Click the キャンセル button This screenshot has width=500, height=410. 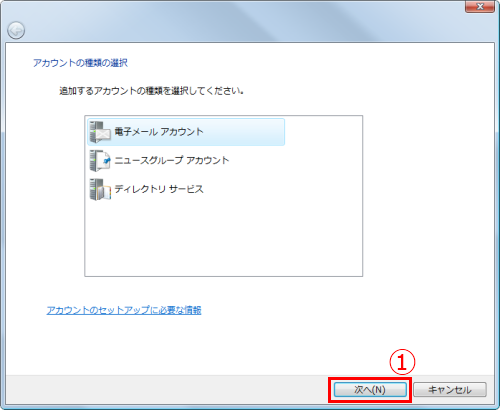coord(450,389)
